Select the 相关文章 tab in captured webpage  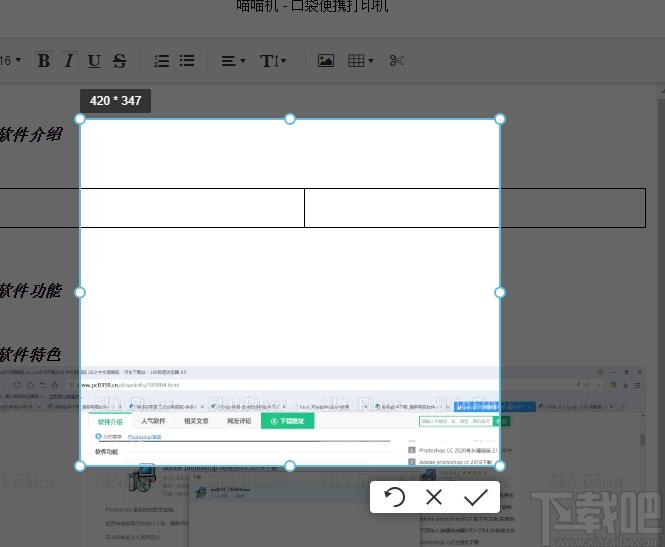(196, 421)
